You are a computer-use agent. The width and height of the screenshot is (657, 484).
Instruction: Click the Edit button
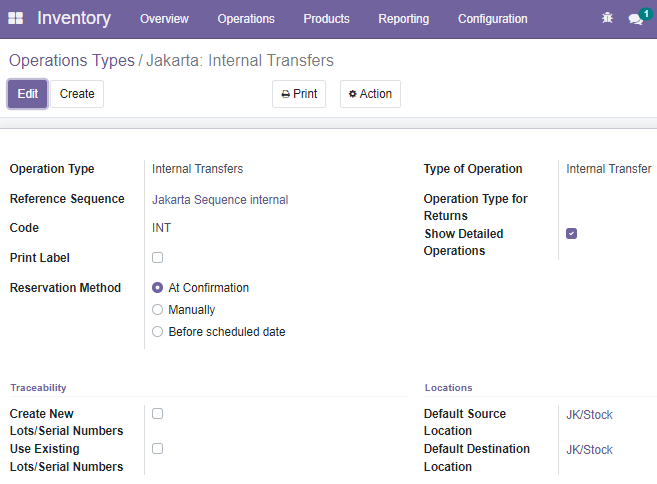(28, 94)
